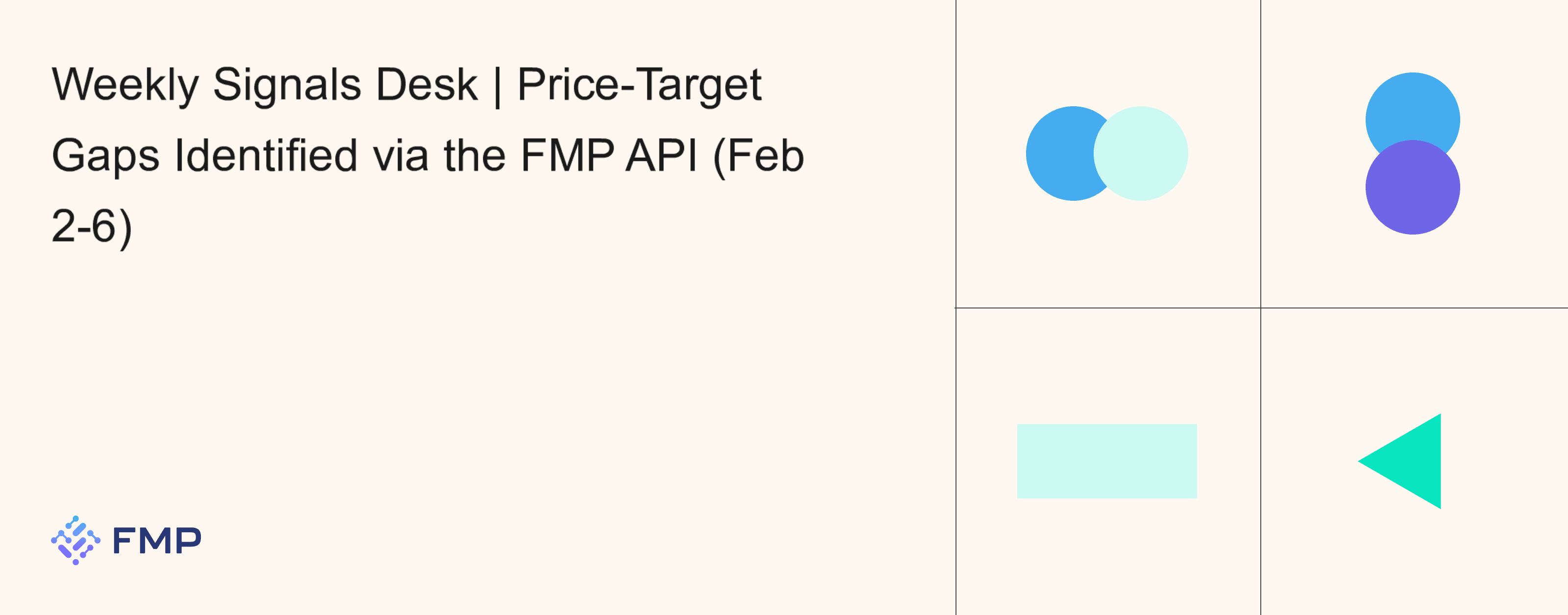The image size is (1568, 615).
Task: Click the pipe separator in the headline
Action: (497, 86)
